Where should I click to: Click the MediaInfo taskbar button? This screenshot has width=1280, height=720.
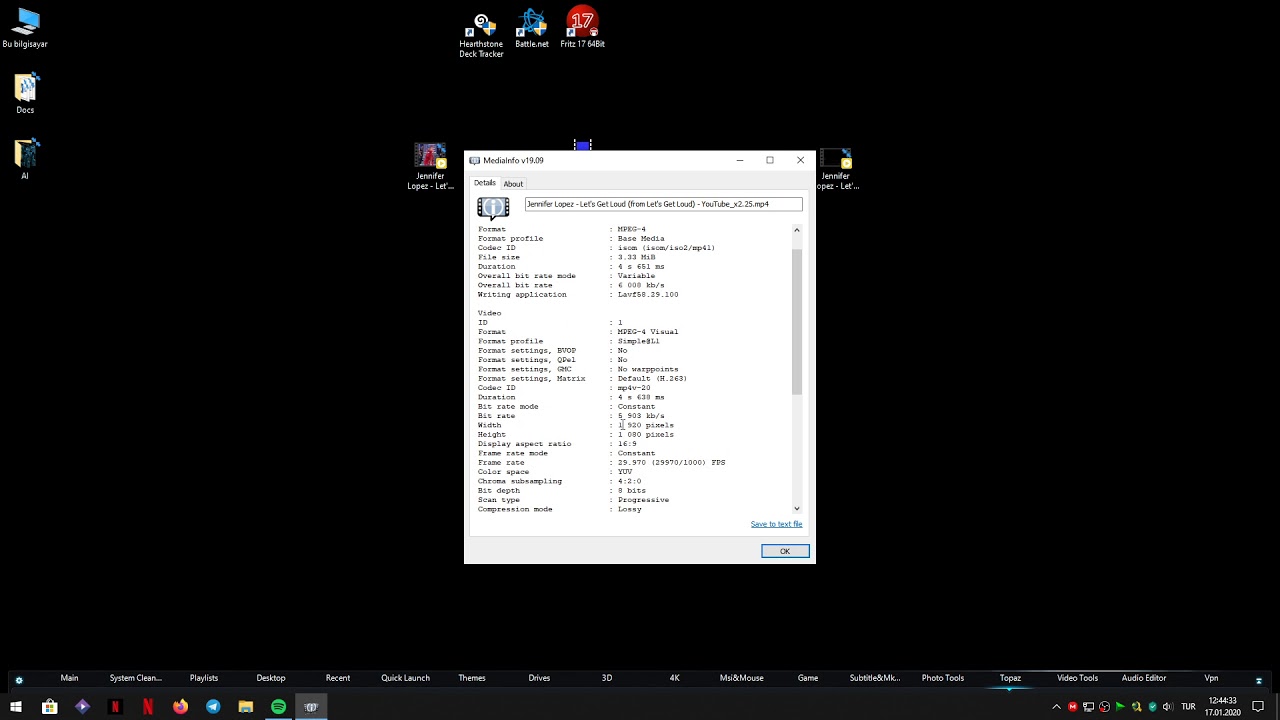[x=311, y=707]
